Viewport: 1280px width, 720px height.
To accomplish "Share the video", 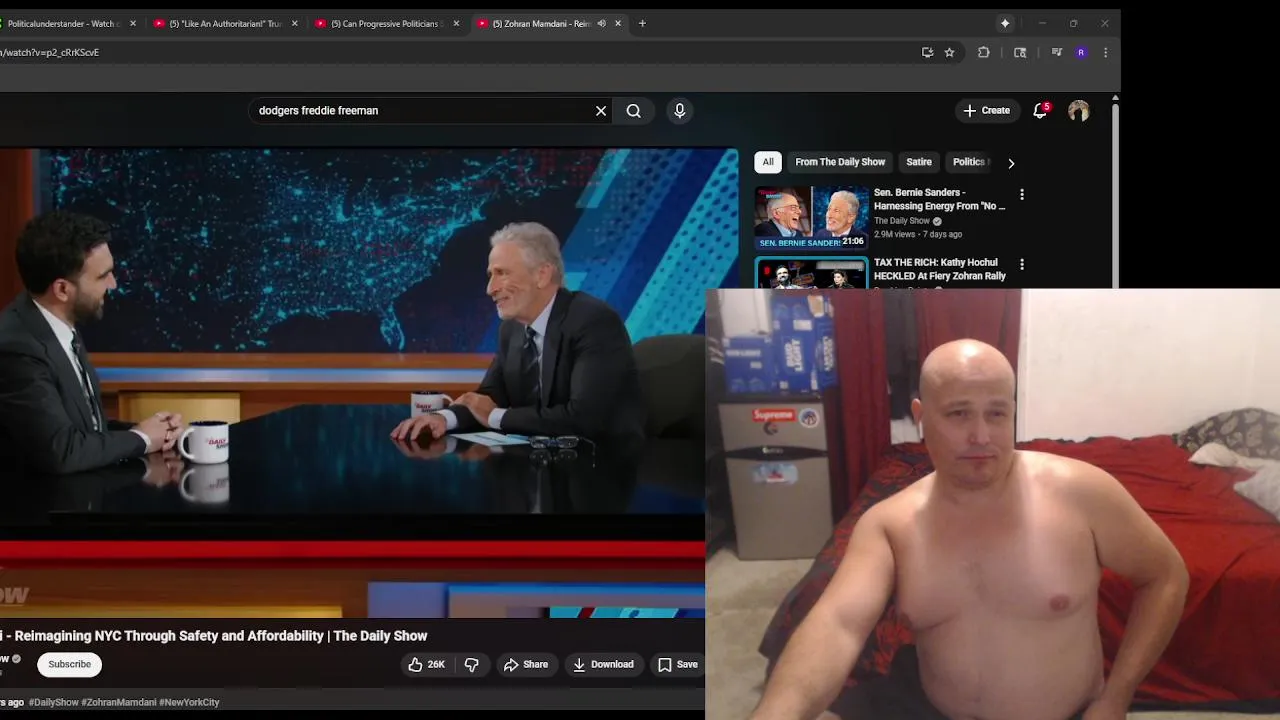I will [526, 664].
